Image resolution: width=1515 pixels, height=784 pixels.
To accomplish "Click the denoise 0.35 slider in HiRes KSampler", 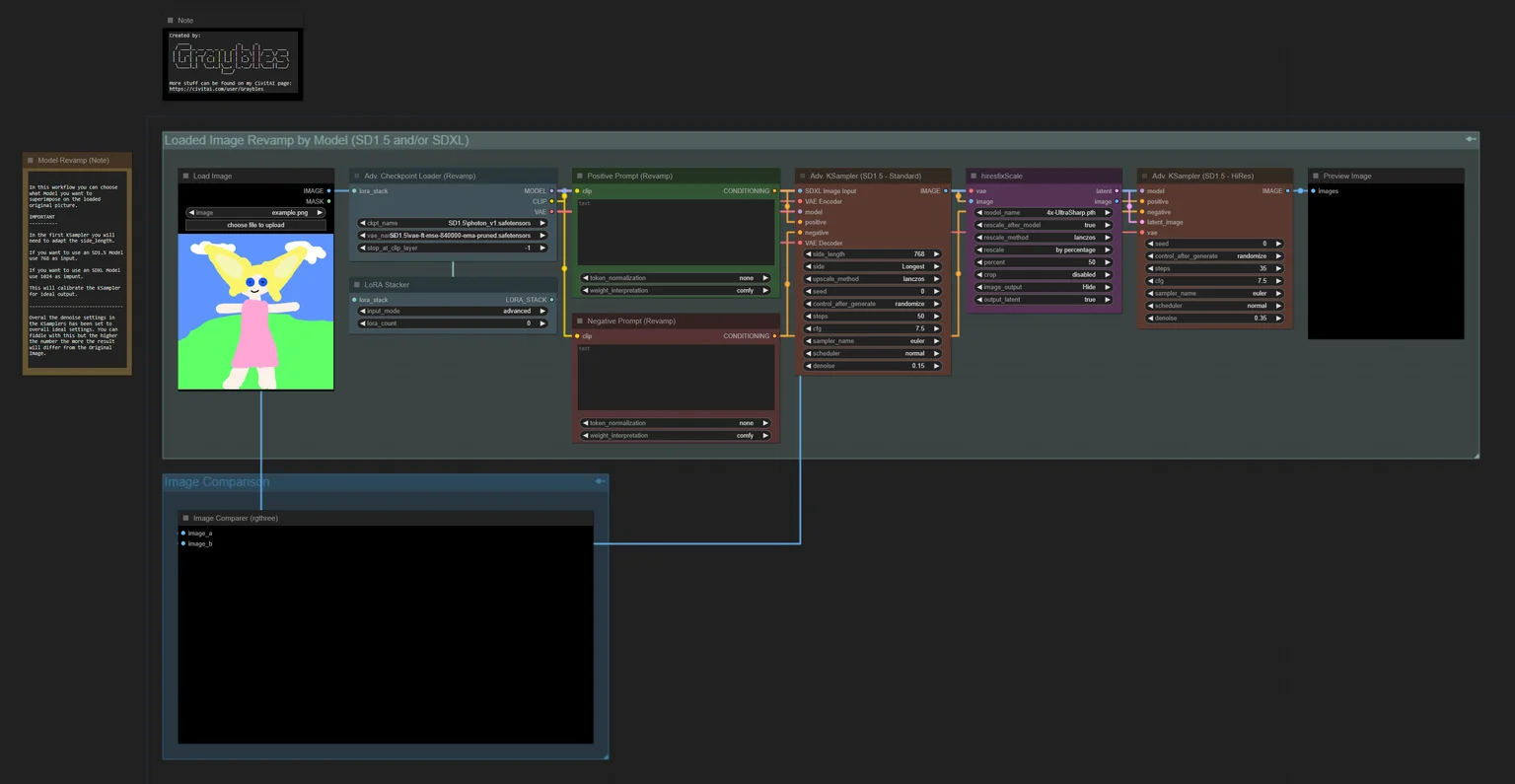I will pos(1214,319).
